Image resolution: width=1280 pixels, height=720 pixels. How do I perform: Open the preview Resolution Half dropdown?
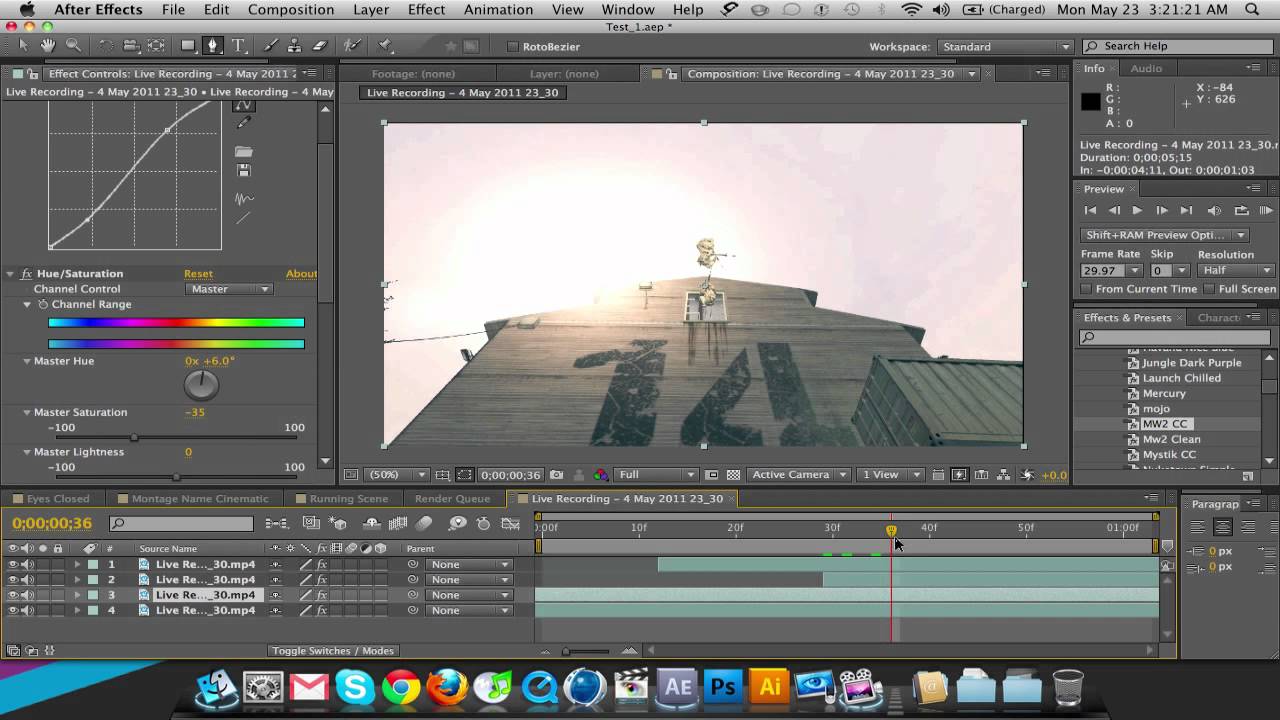tap(1236, 271)
